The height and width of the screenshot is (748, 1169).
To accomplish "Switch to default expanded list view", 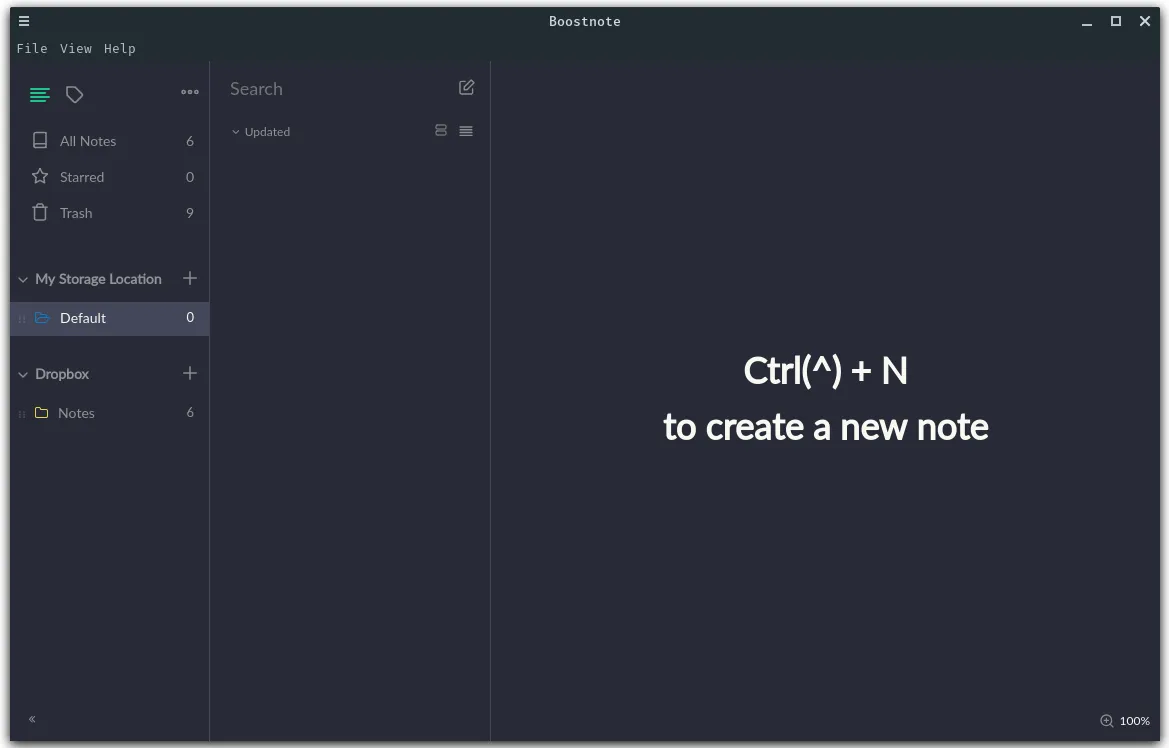I will [x=441, y=131].
